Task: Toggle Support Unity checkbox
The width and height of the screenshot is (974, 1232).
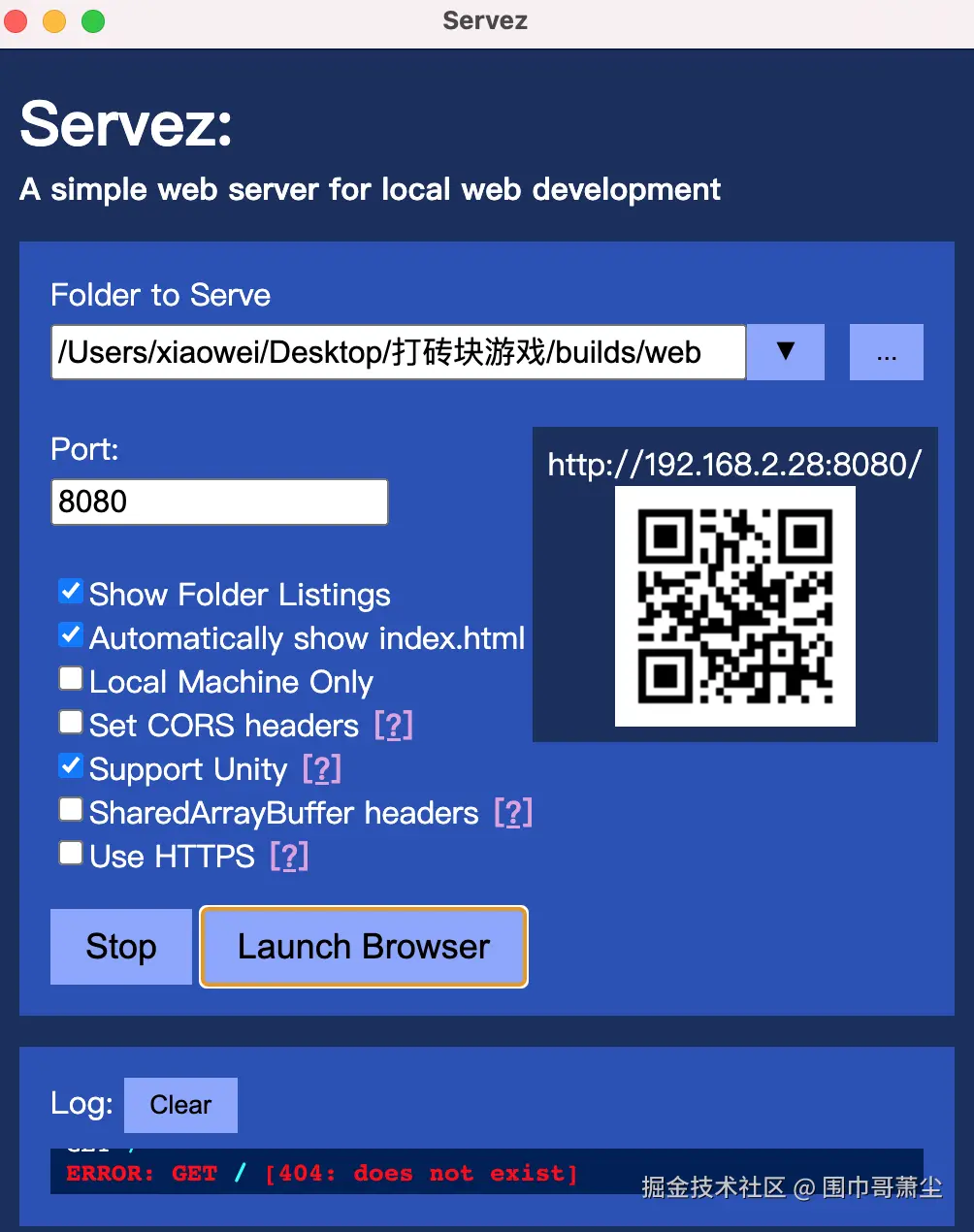Action: pyautogui.click(x=71, y=765)
